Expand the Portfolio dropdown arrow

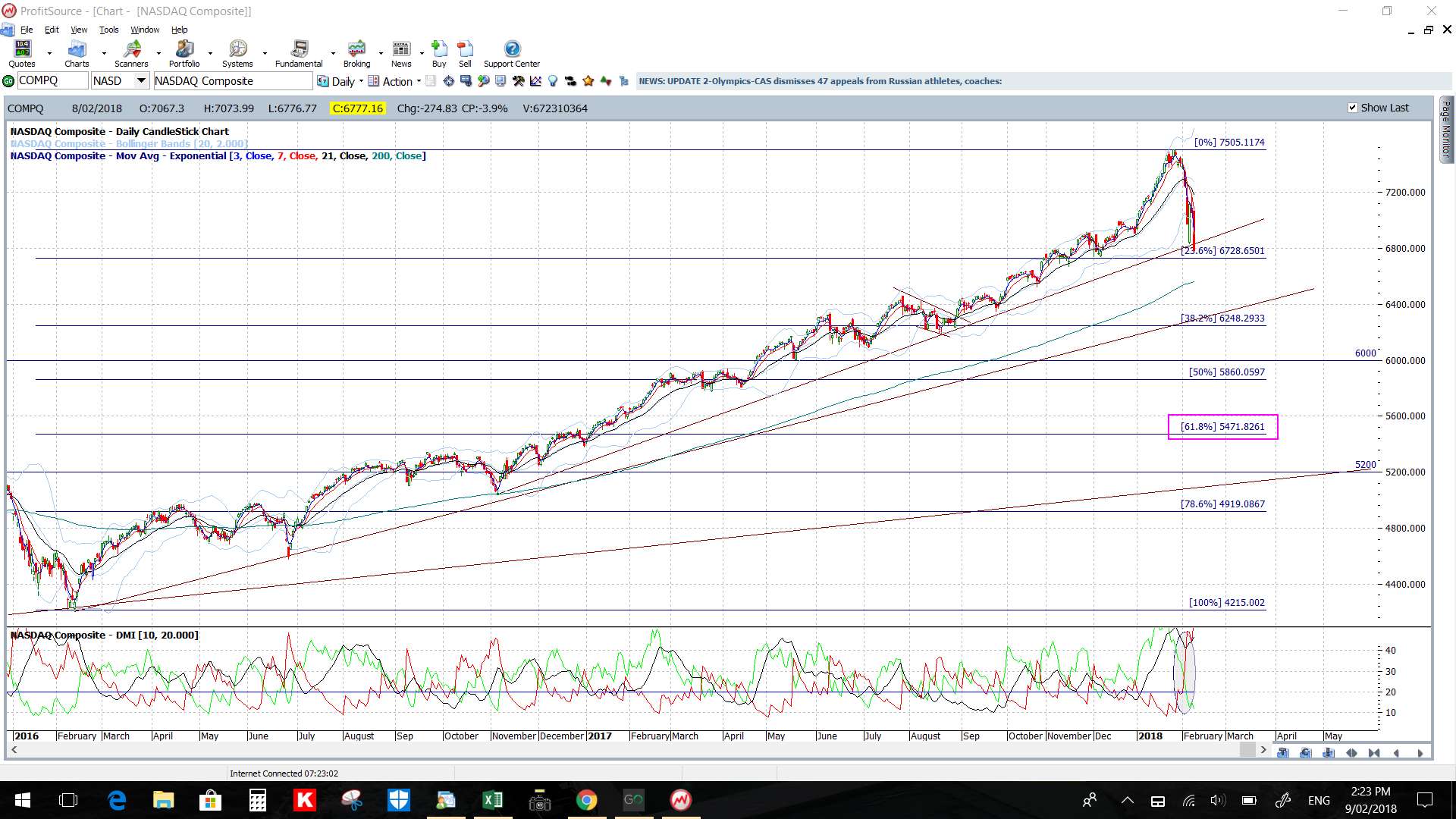tap(210, 54)
